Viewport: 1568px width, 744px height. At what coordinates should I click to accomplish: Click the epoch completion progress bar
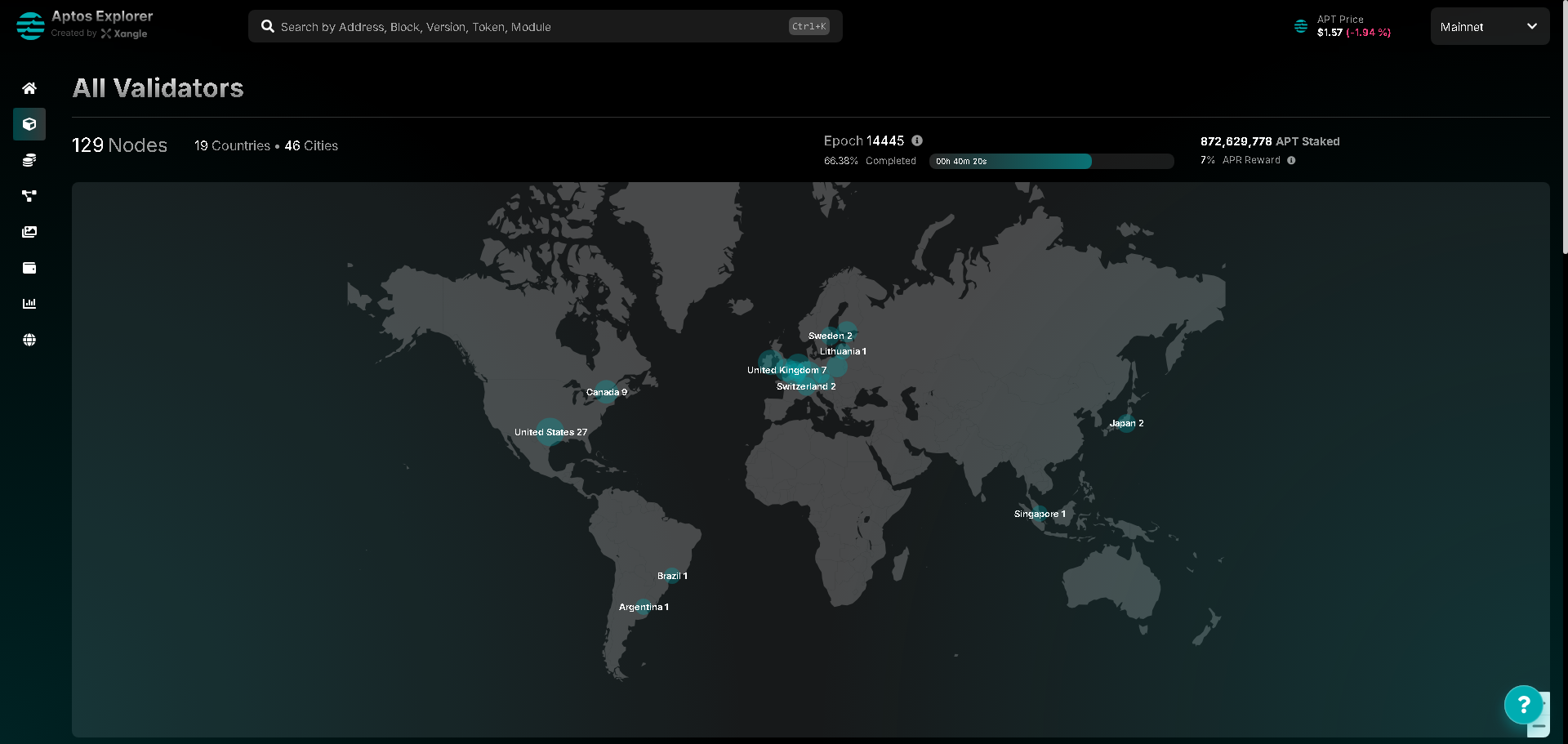pos(1051,162)
